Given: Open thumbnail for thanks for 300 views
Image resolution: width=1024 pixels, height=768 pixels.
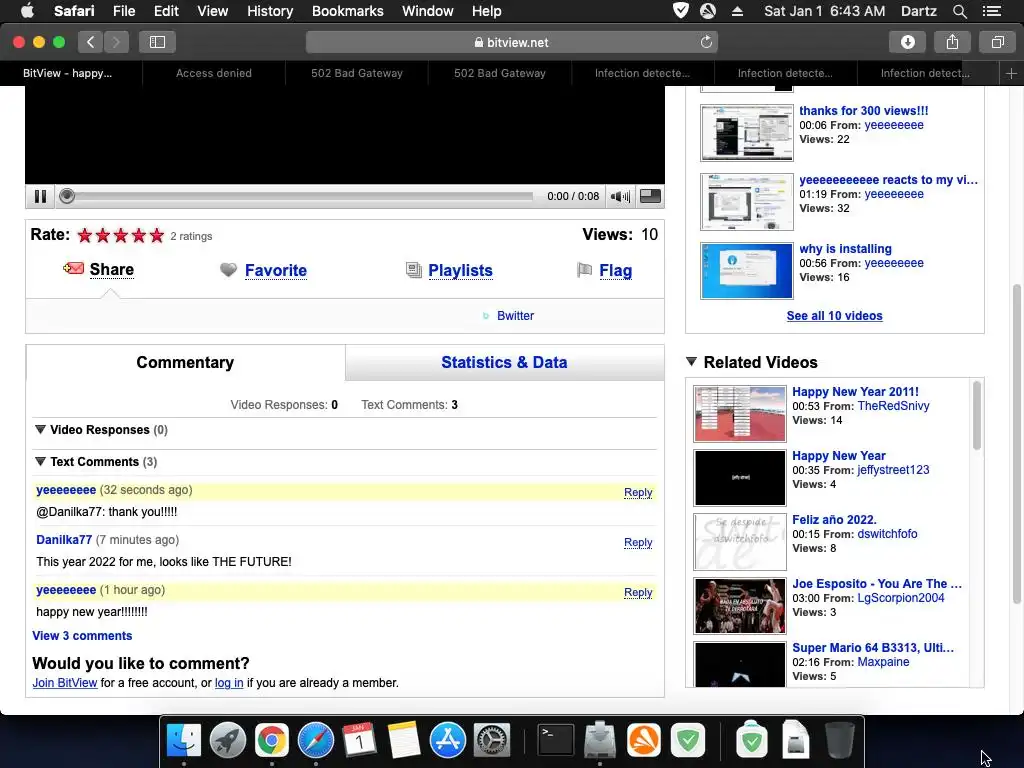Looking at the screenshot, I should 746,133.
